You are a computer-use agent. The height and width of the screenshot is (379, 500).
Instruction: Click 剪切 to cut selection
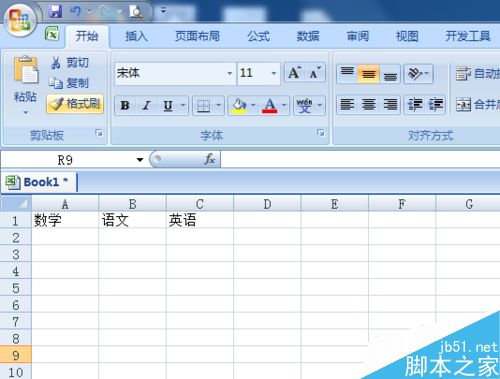pyautogui.click(x=70, y=63)
